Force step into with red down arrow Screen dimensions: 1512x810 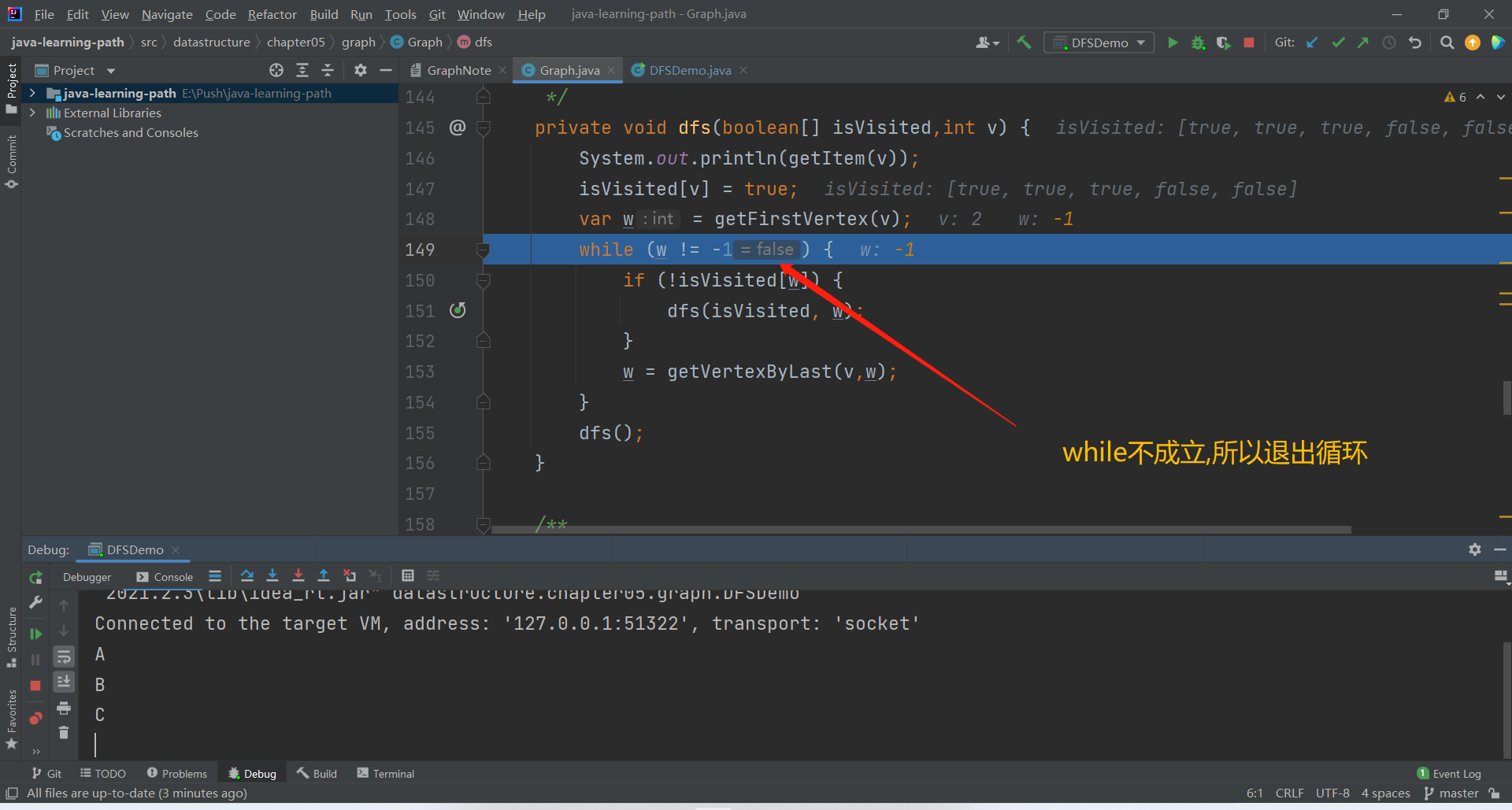pos(298,575)
